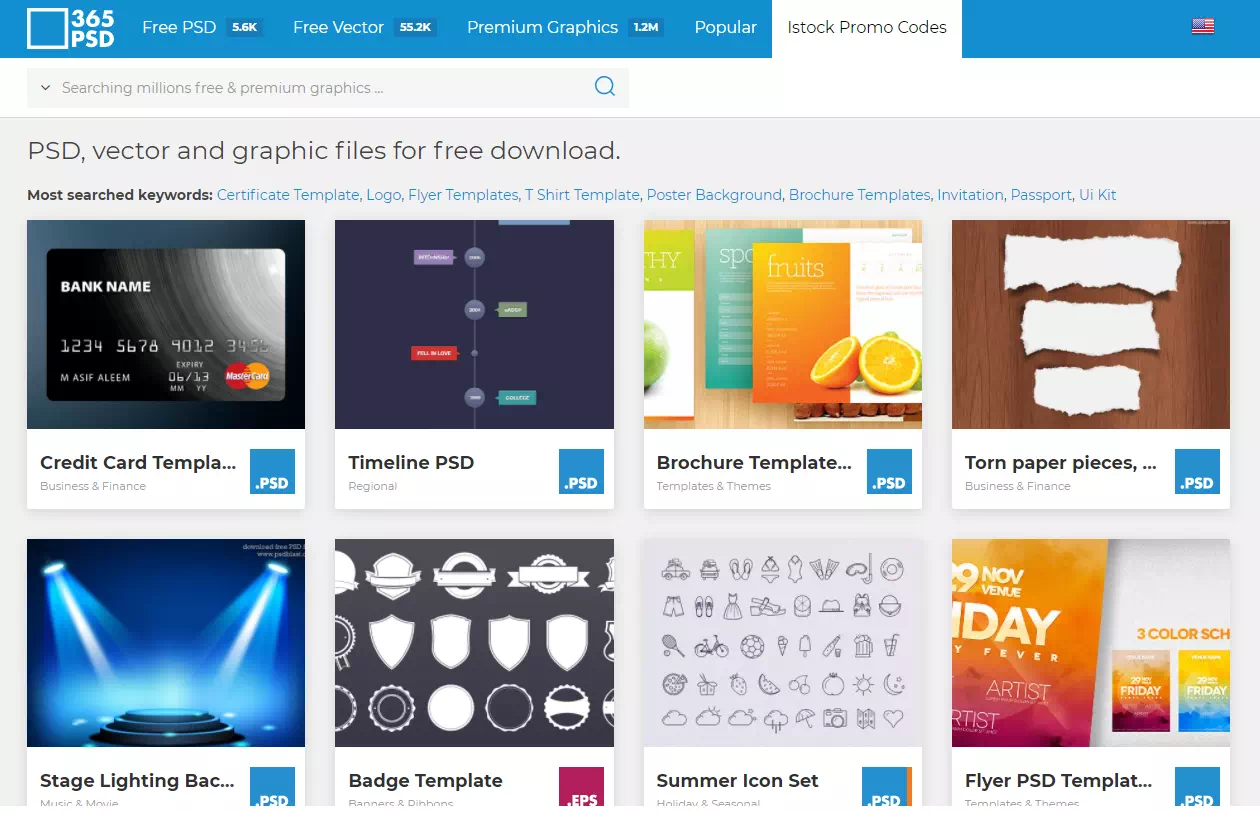Click the Certificate Template keyword link
Image resolution: width=1260 pixels, height=813 pixels.
(288, 195)
